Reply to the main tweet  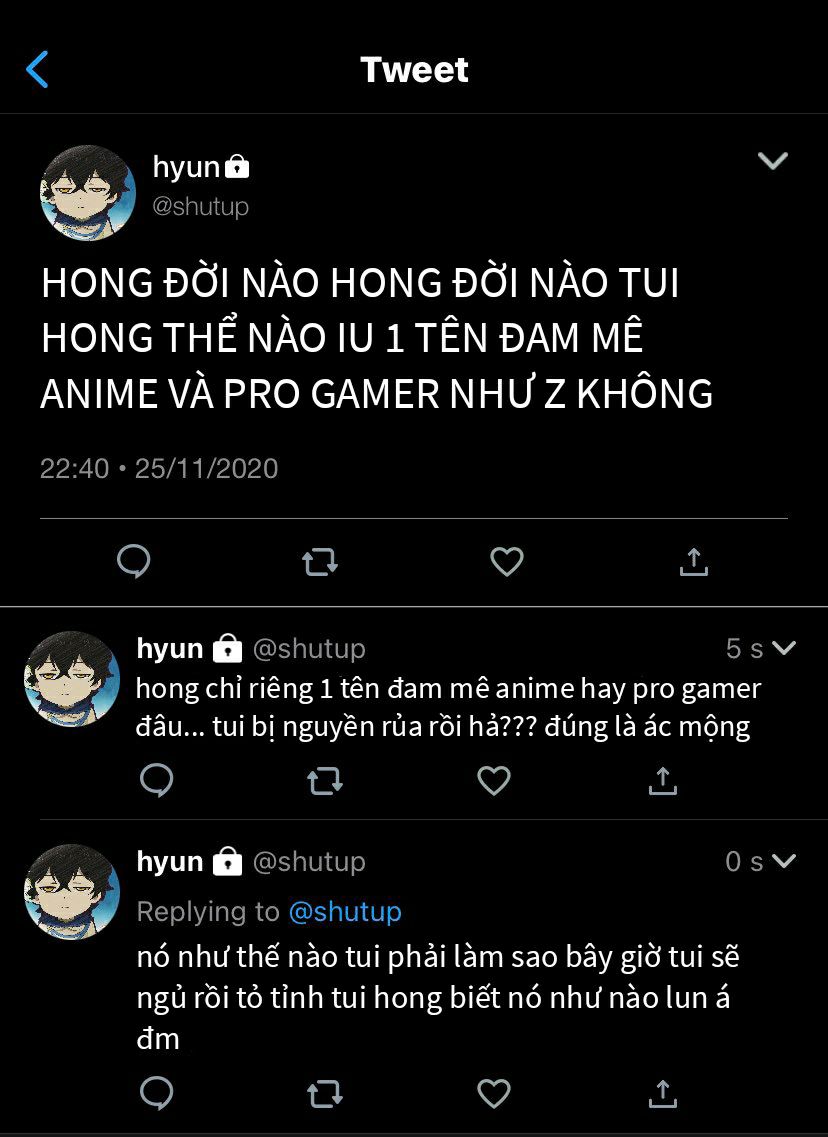pyautogui.click(x=134, y=562)
